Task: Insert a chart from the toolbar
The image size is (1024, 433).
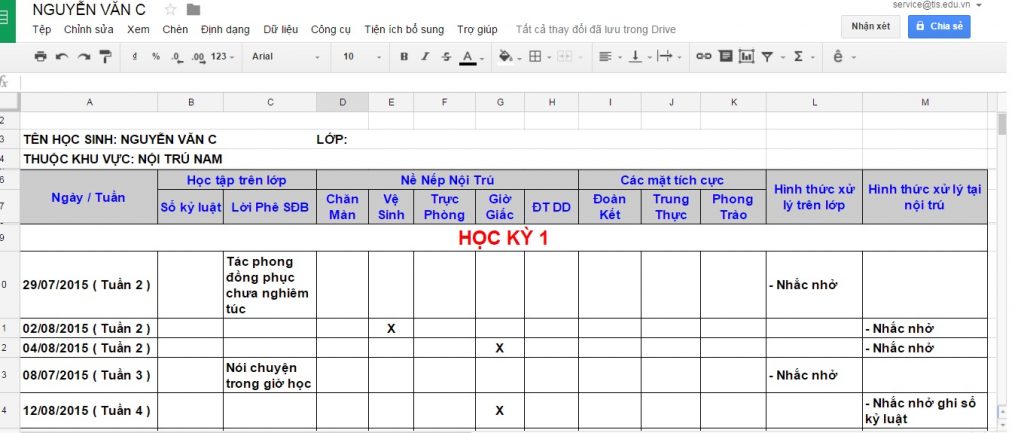Action: 746,57
